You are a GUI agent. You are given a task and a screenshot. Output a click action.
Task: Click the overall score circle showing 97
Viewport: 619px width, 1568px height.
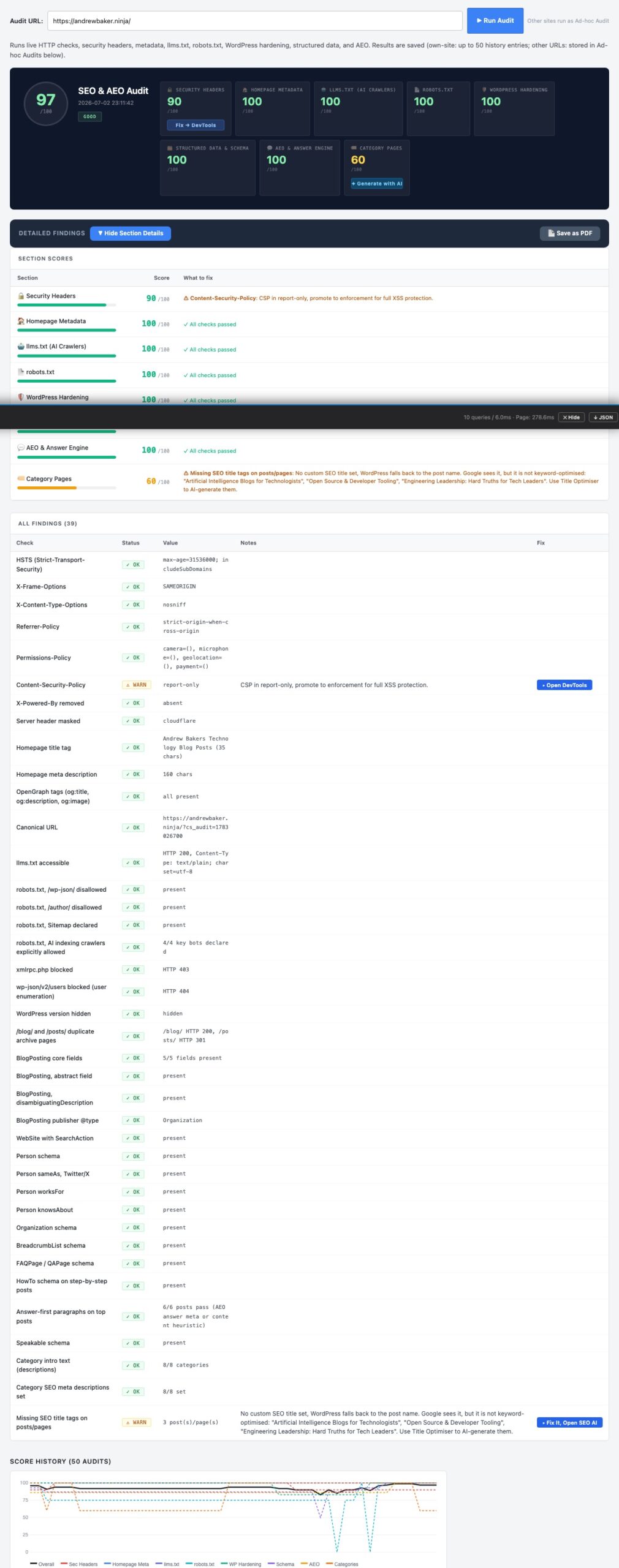point(46,104)
